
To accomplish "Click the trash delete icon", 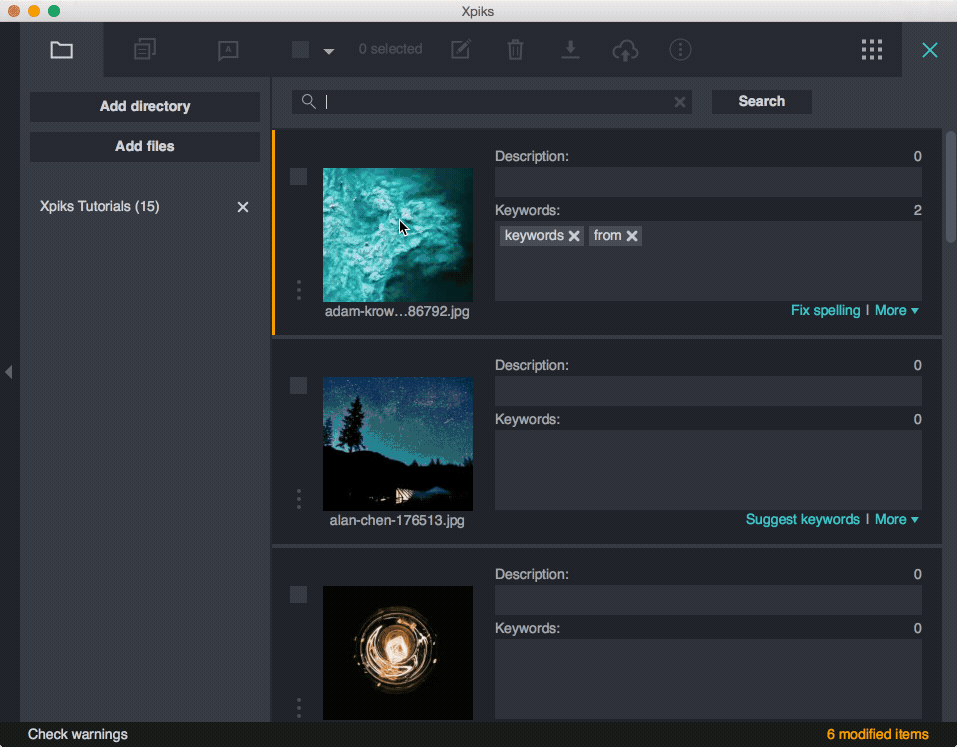I will (x=515, y=50).
